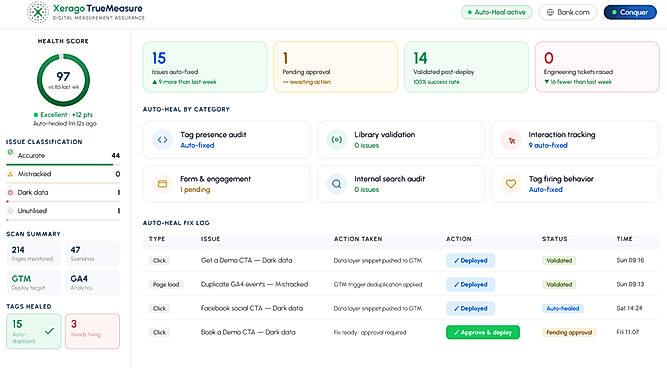Screen dimensions: 667x368
Task: Click the Facebook social CTA — Dark data issue
Action: pyautogui.click(x=252, y=308)
